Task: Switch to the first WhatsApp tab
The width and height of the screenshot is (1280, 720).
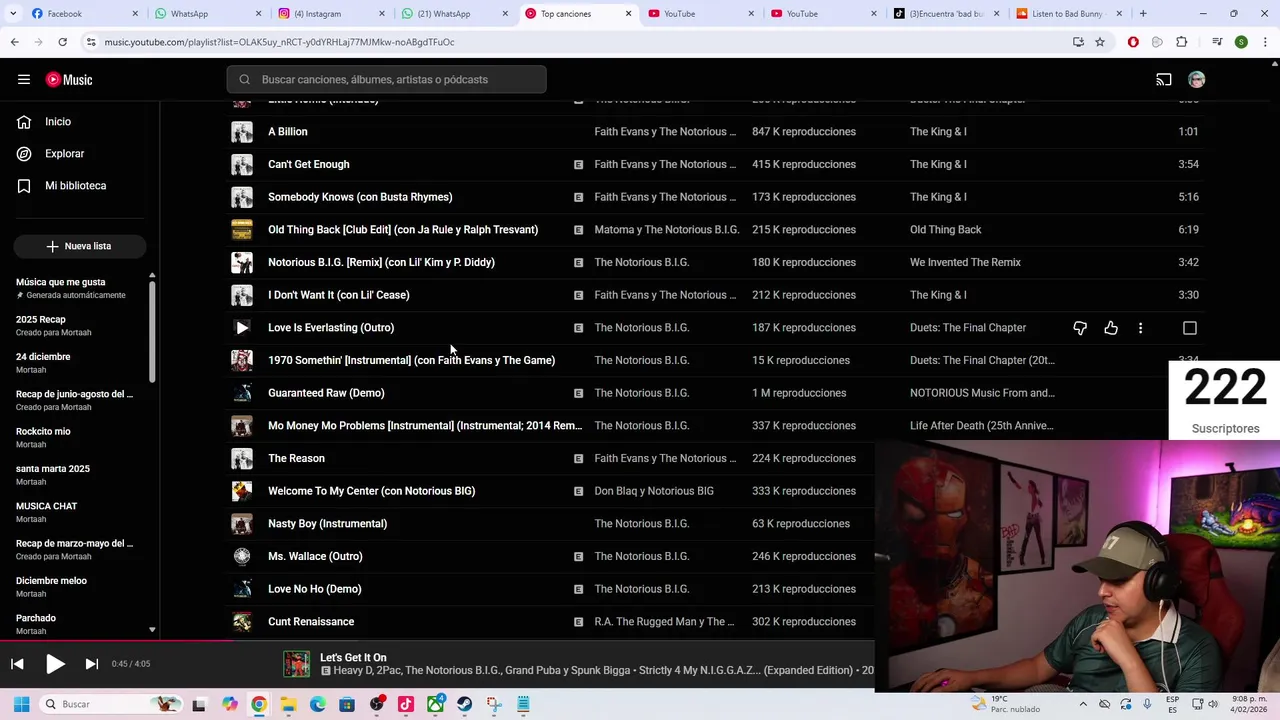Action: pos(208,14)
